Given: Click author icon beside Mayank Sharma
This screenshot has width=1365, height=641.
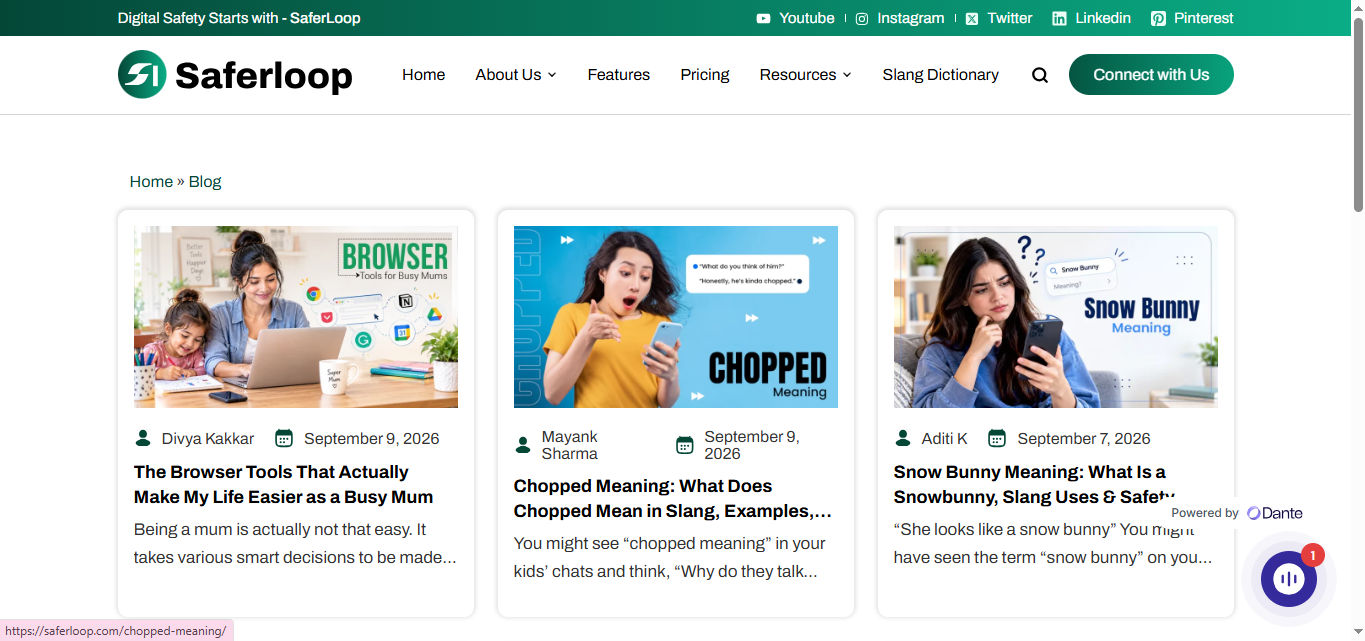Looking at the screenshot, I should coord(523,445).
